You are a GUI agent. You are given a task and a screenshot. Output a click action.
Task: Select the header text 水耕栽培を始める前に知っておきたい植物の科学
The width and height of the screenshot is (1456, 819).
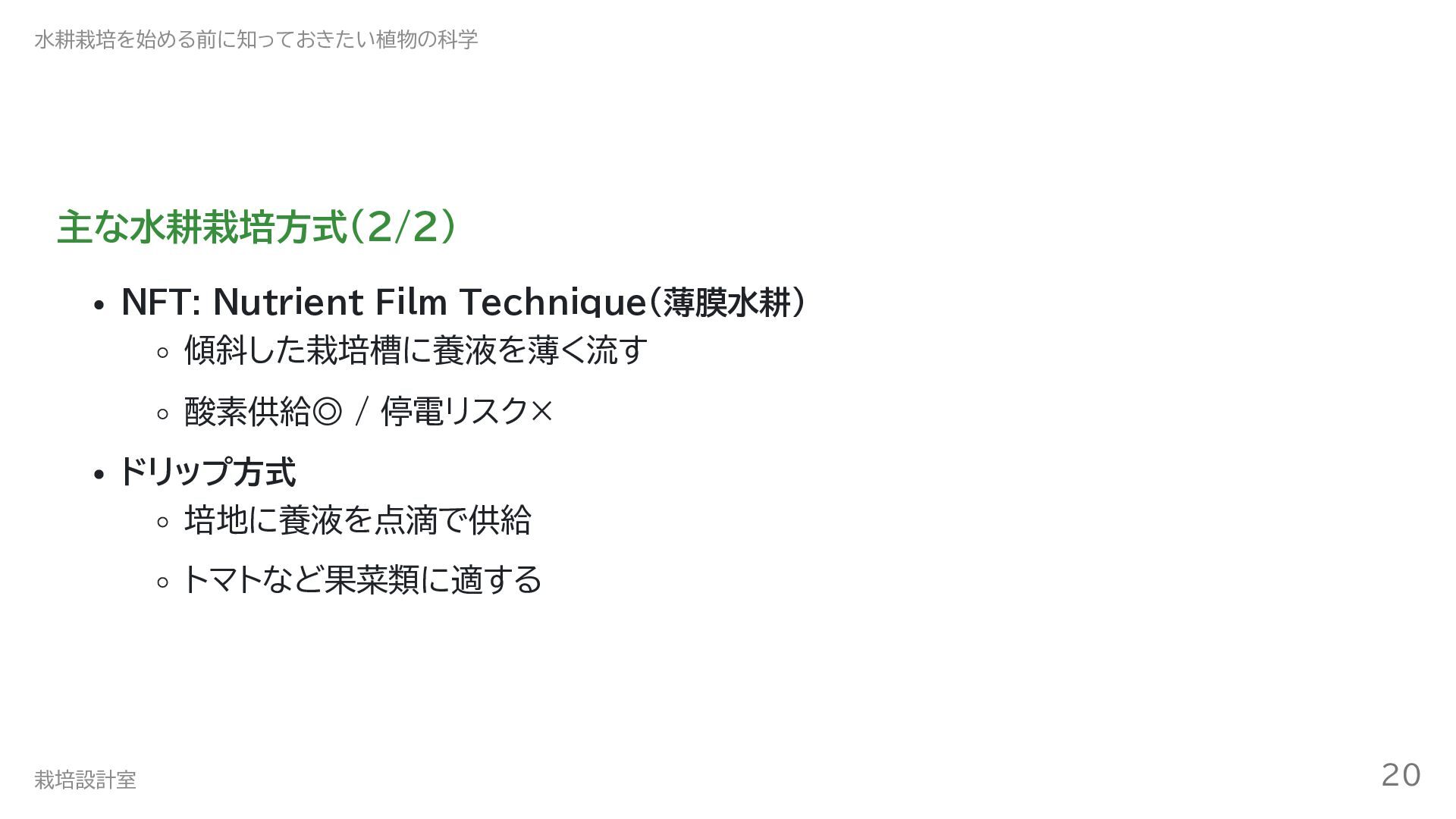[256, 39]
